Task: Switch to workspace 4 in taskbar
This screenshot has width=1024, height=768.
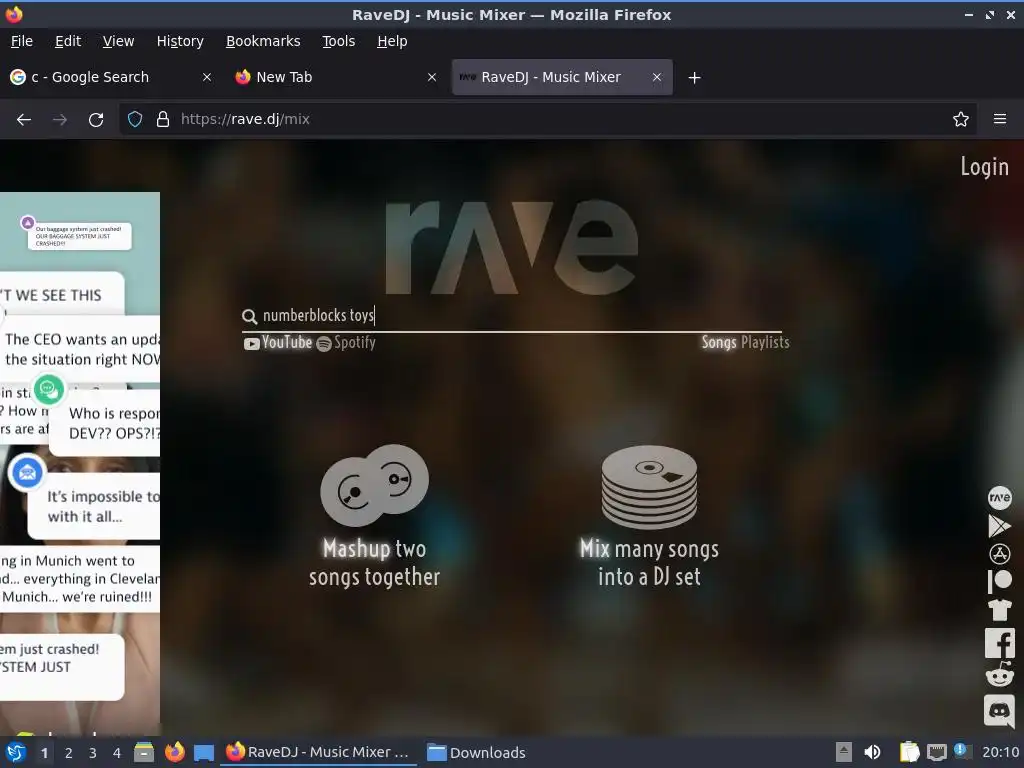Action: tap(117, 753)
